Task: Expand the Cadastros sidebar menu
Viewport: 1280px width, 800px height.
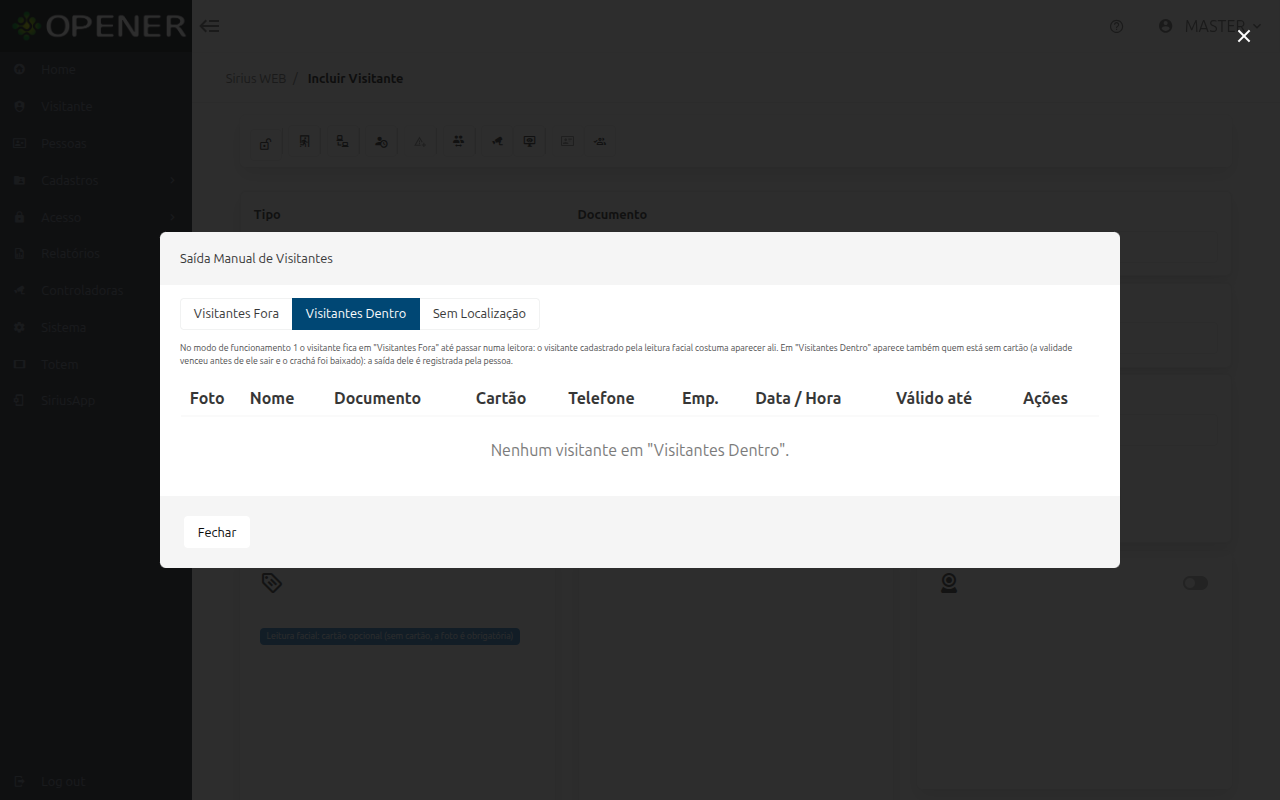Action: (96, 180)
